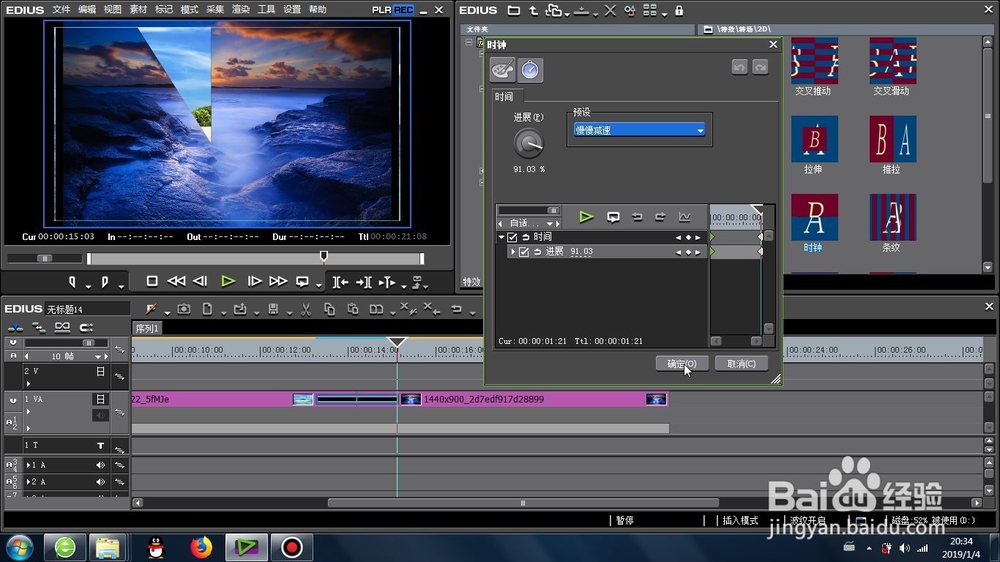Toggle the 时间 checkbox in keyframe list
Image resolution: width=1000 pixels, height=562 pixels.
pos(512,237)
